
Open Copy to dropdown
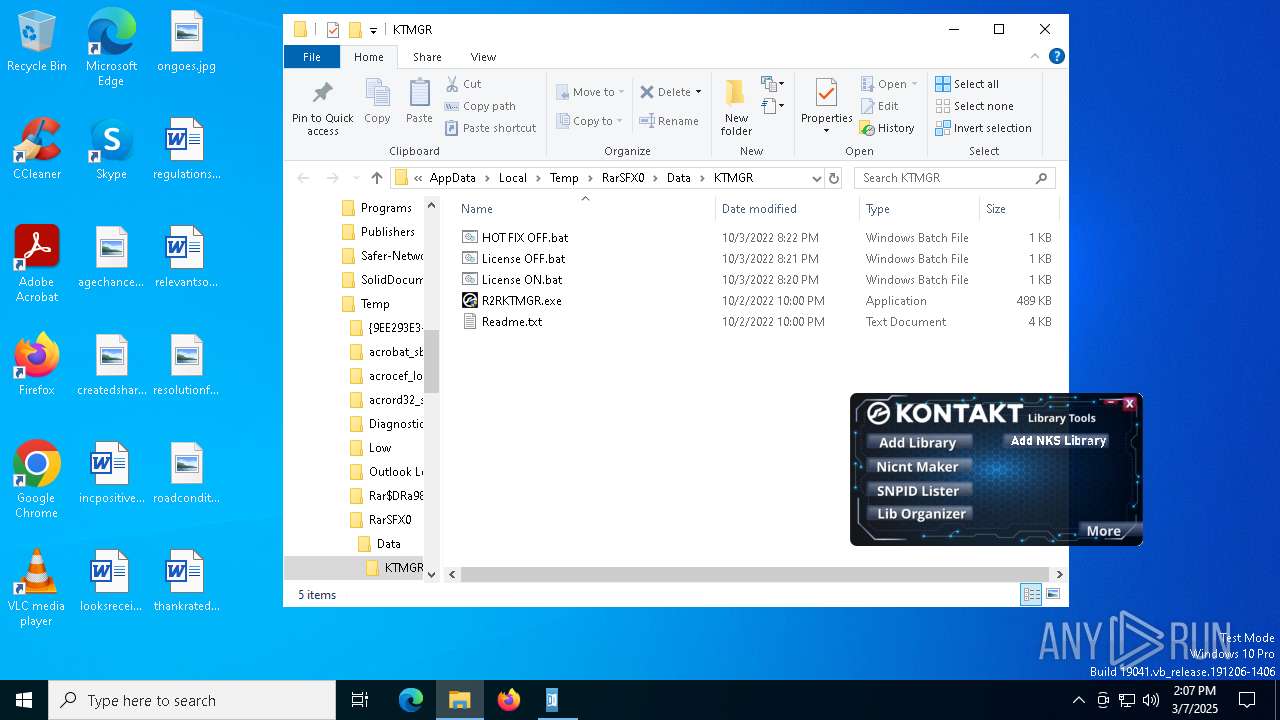tap(589, 121)
